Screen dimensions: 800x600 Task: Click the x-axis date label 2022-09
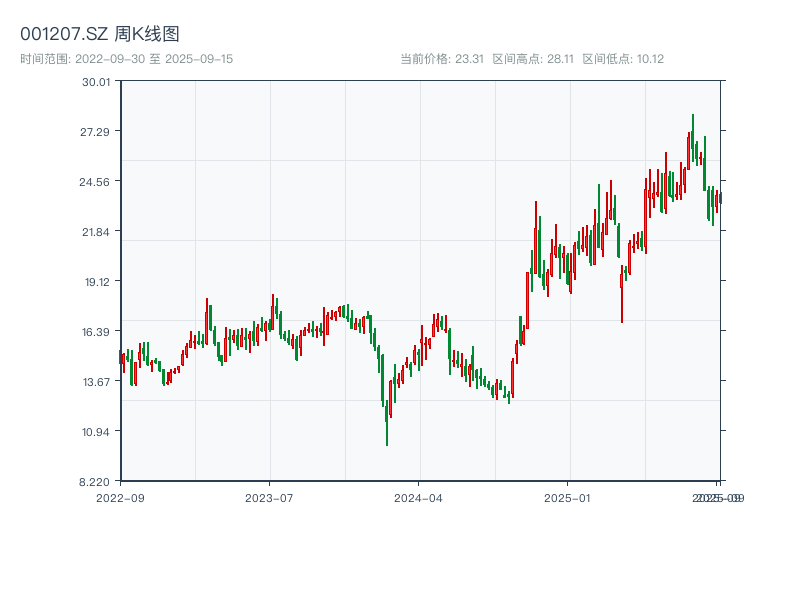[x=120, y=498]
